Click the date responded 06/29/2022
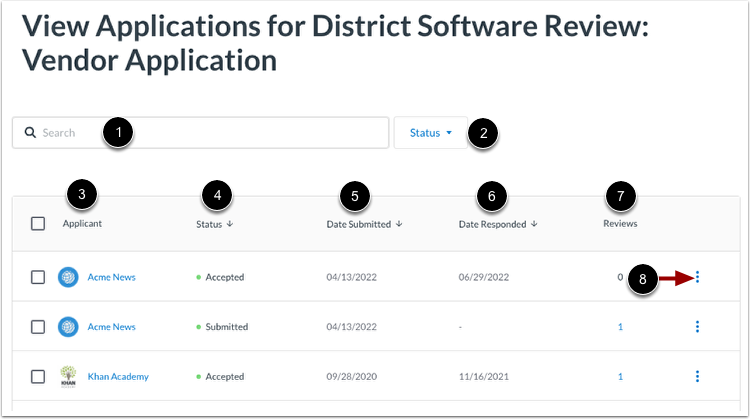750x419 pixels. [x=484, y=277]
